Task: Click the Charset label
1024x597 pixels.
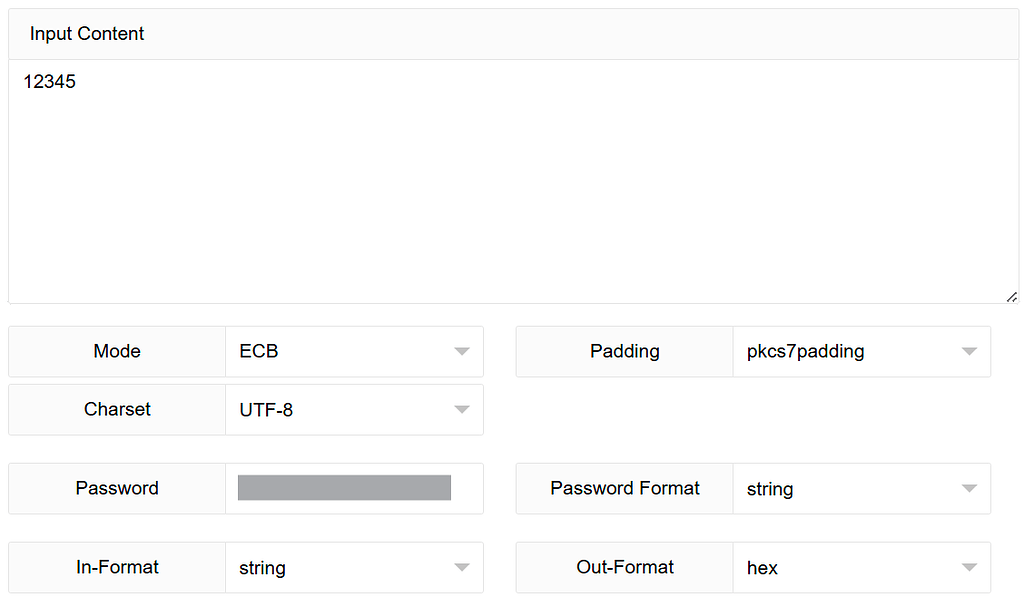Action: coord(117,409)
